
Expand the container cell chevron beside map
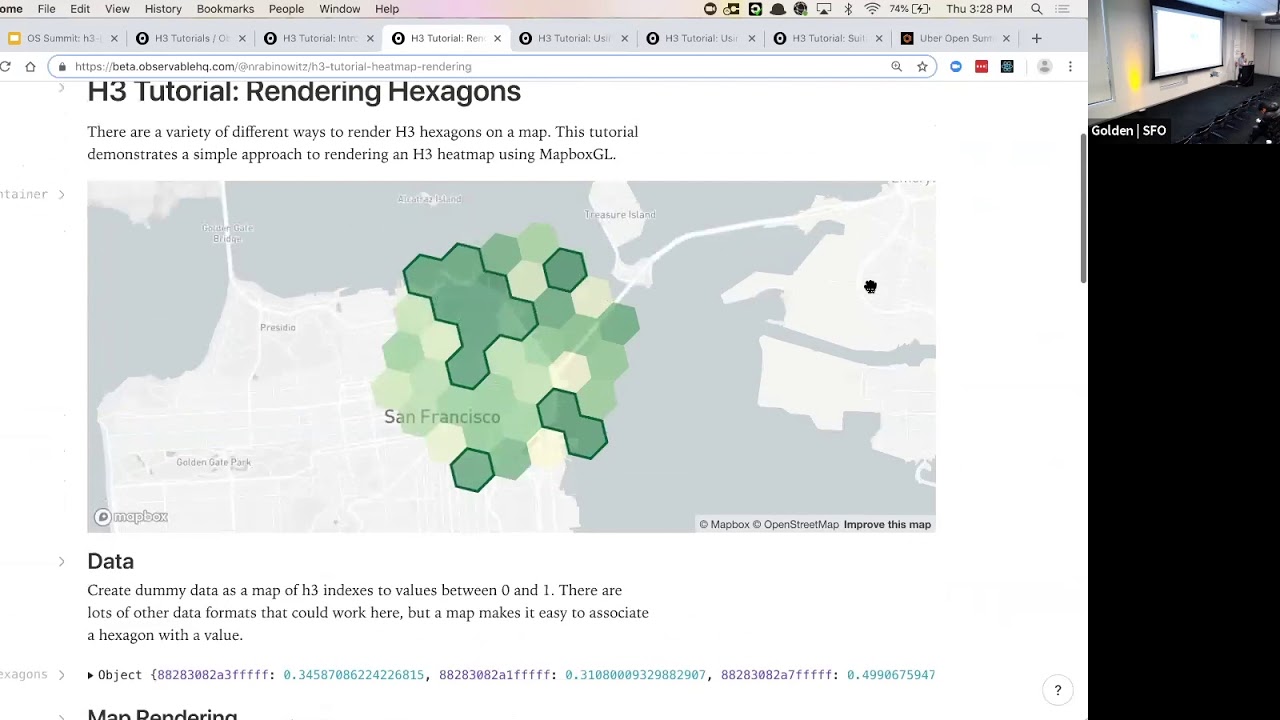coord(61,194)
